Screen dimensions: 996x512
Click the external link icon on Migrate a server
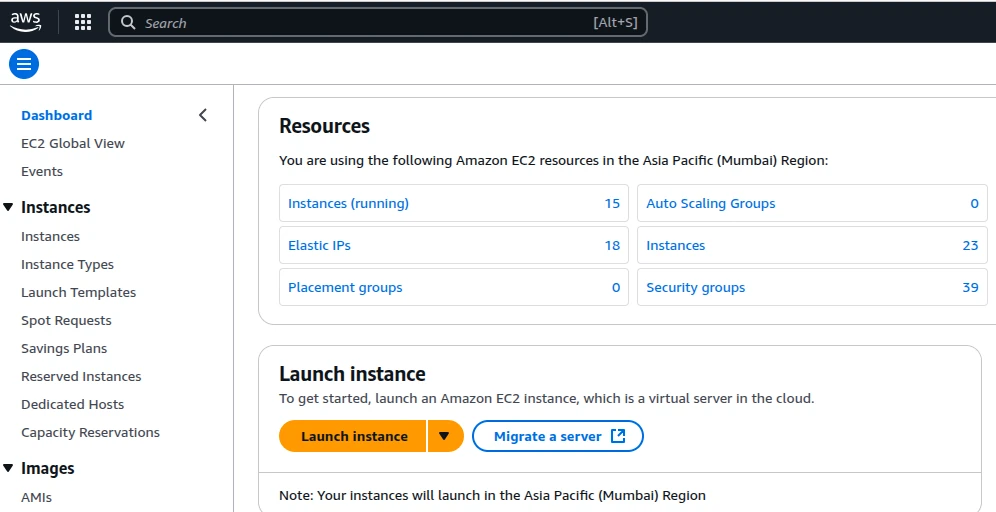[x=618, y=436]
